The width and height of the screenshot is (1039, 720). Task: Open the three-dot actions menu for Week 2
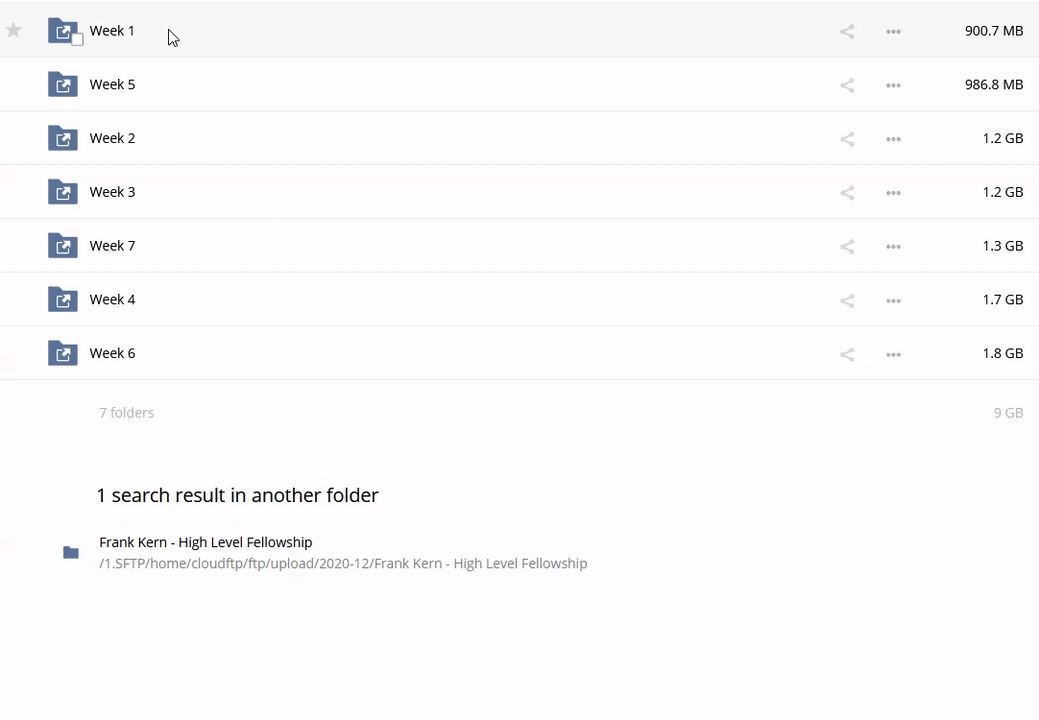point(893,139)
